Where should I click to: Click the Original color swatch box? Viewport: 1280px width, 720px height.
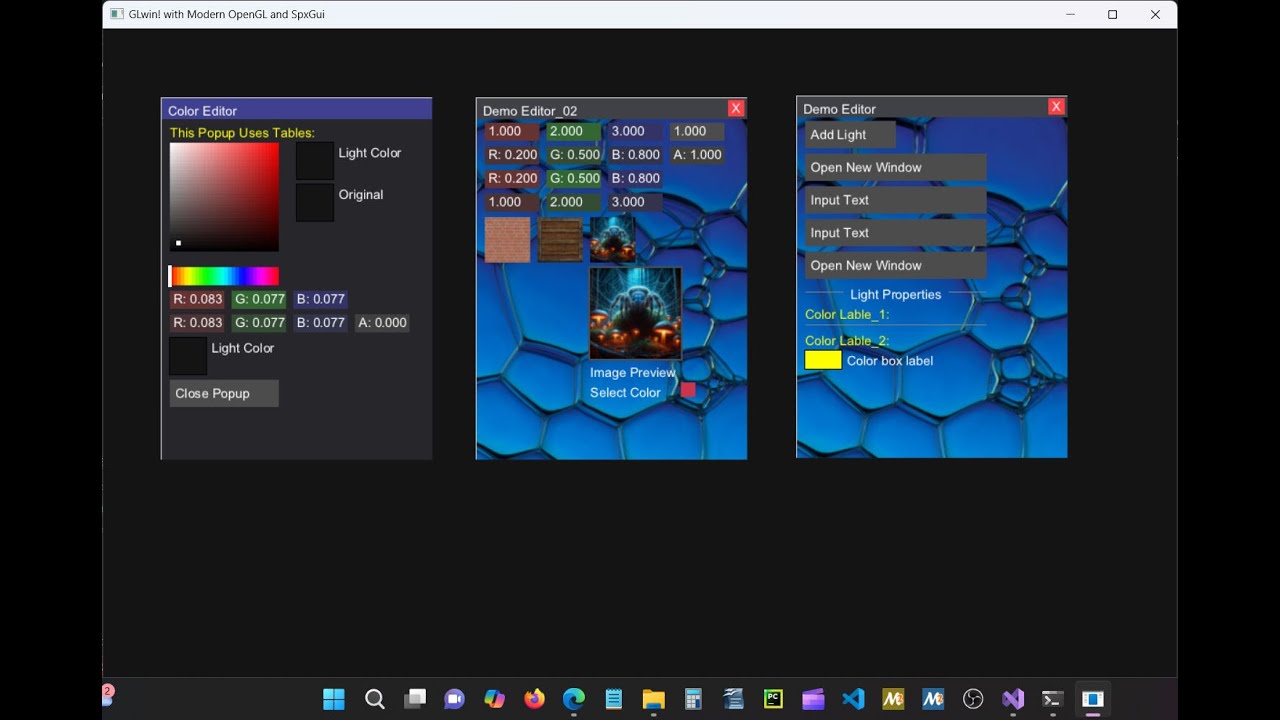click(x=315, y=202)
